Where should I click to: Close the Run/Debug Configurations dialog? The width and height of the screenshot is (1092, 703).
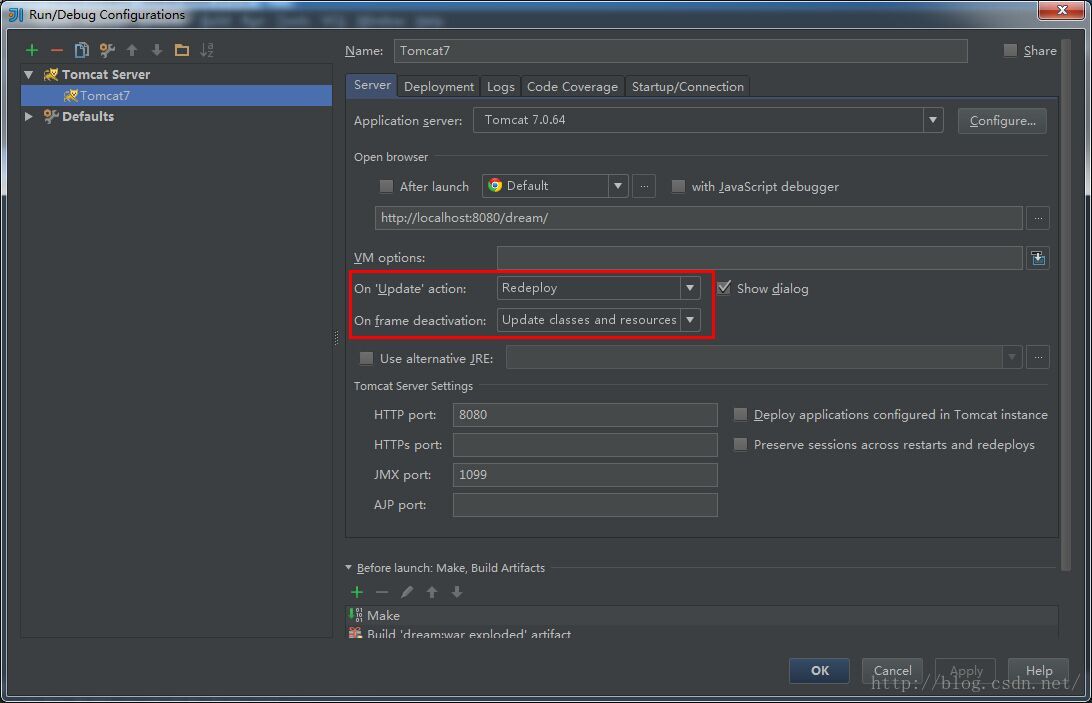[1061, 10]
